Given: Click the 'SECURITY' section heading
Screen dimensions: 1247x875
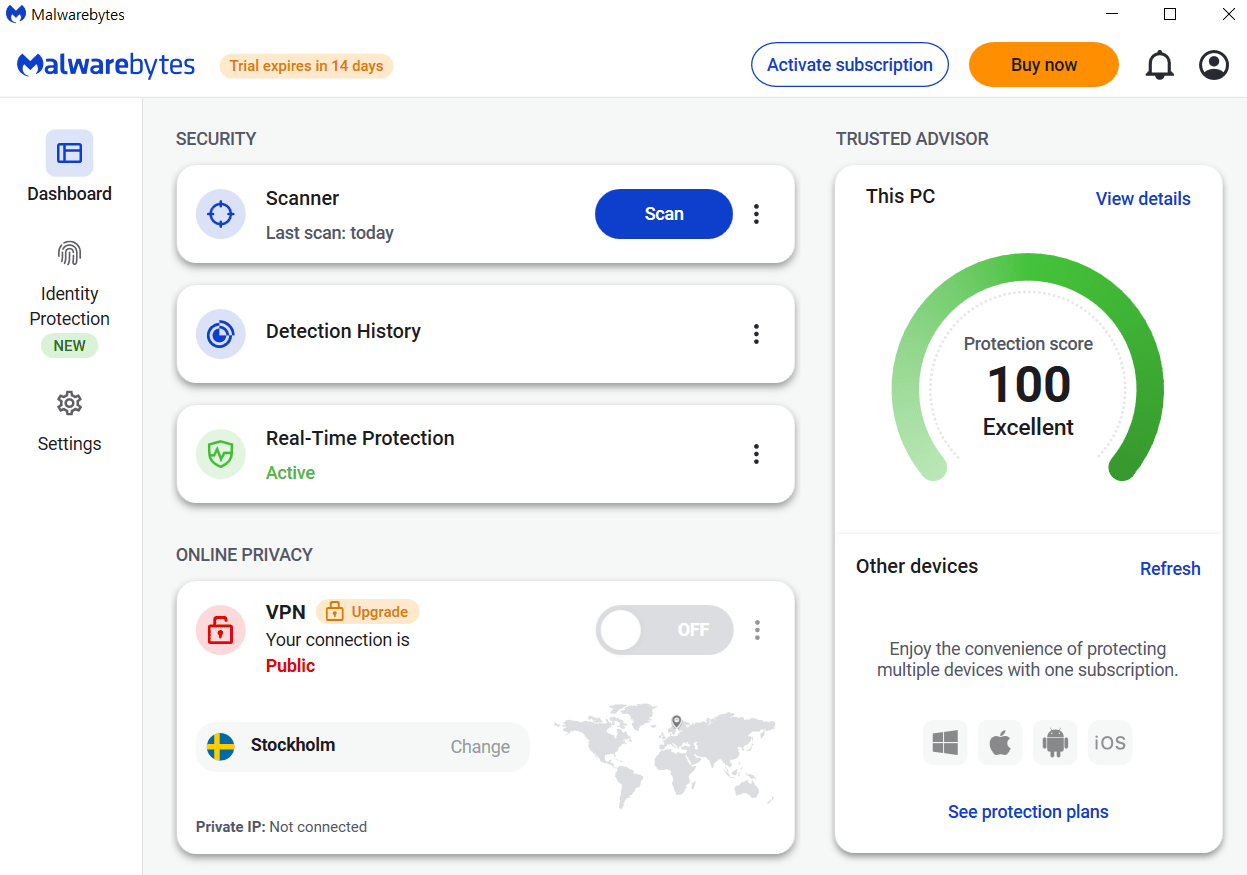Looking at the screenshot, I should tap(216, 139).
